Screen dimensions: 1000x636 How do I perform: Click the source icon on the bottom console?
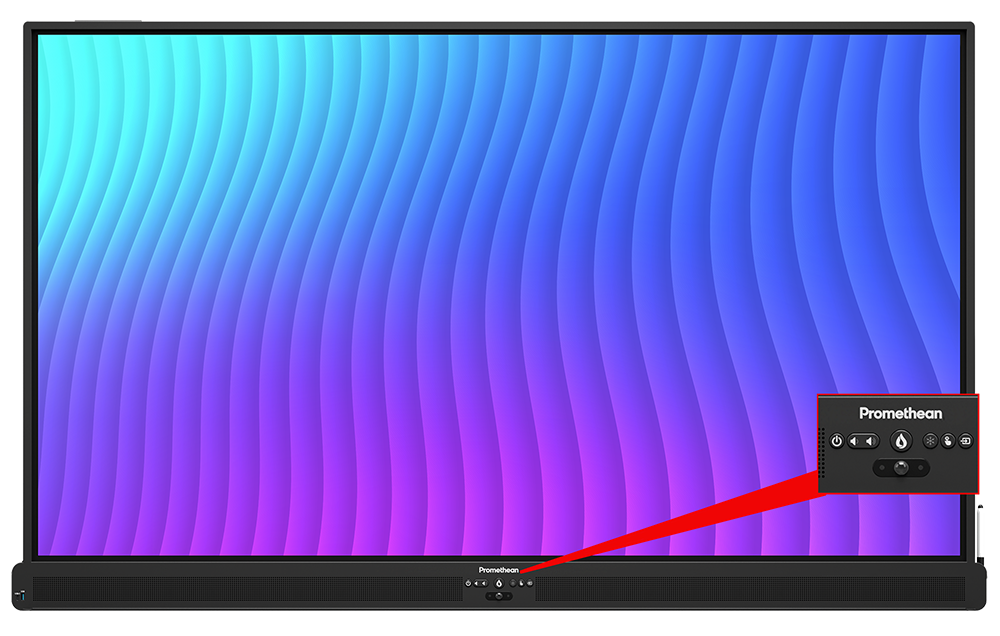(530, 582)
